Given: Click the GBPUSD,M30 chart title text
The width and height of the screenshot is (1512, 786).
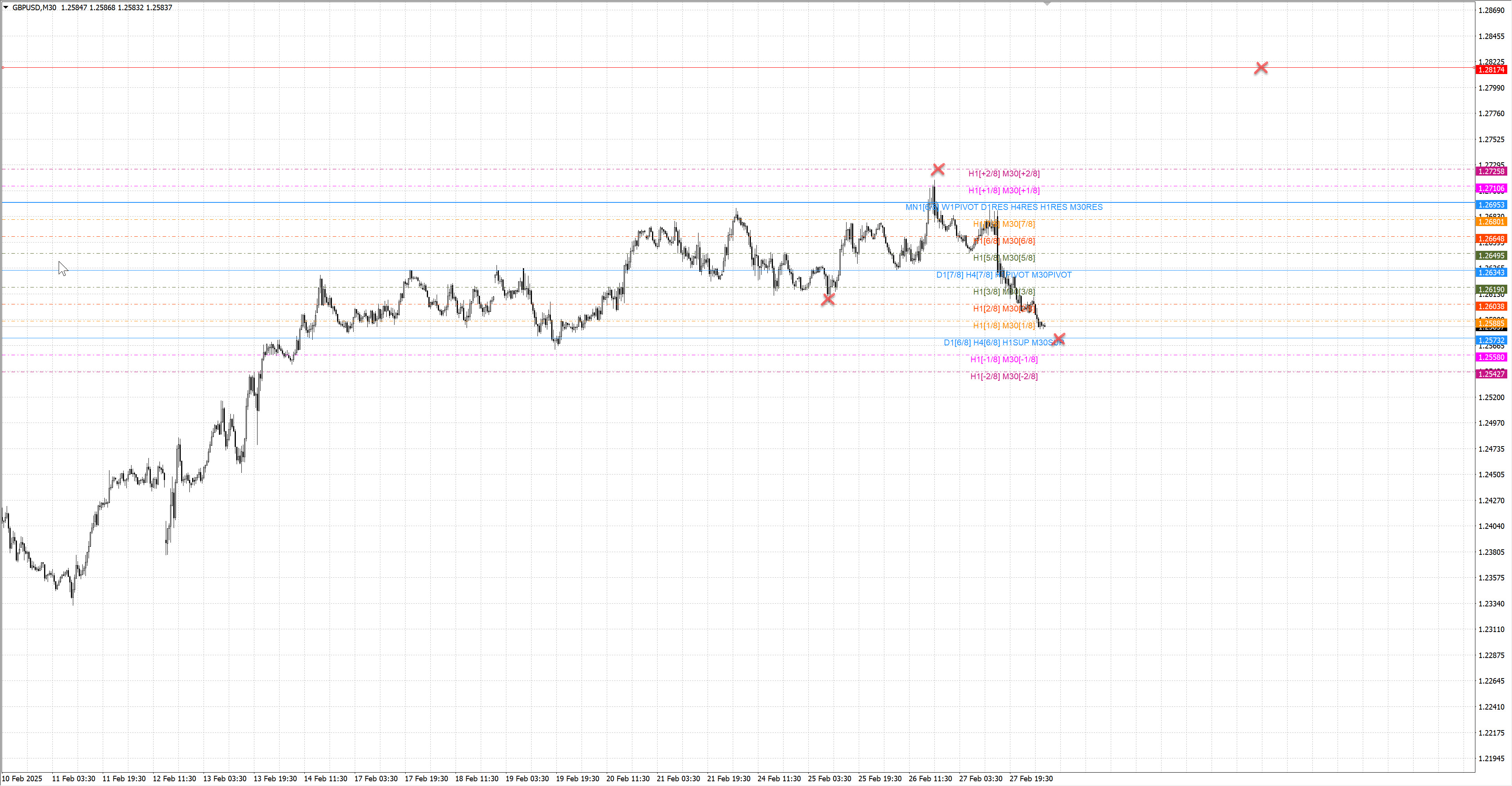Looking at the screenshot, I should coord(34,7).
